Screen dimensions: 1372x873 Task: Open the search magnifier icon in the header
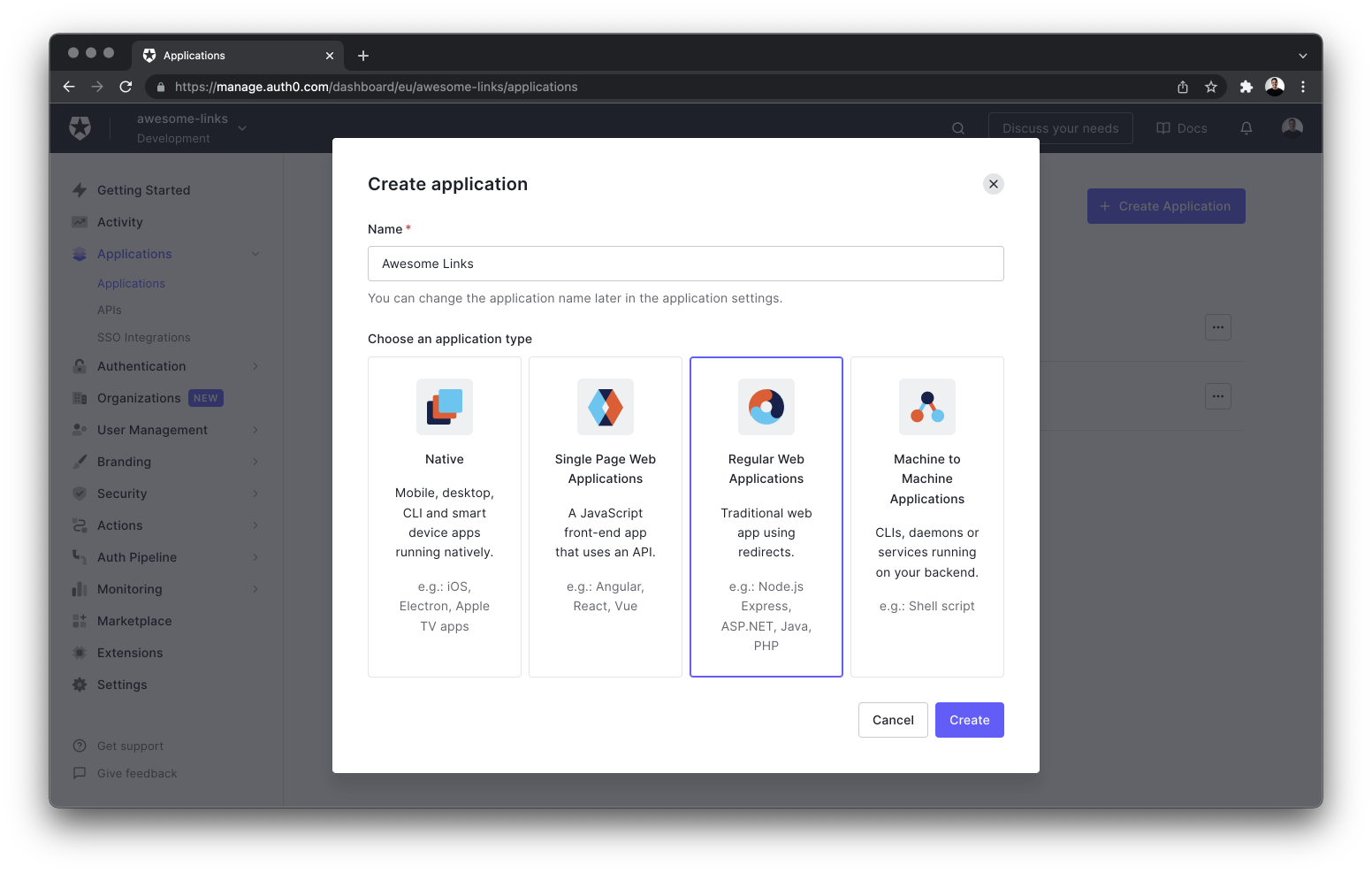pyautogui.click(x=958, y=127)
